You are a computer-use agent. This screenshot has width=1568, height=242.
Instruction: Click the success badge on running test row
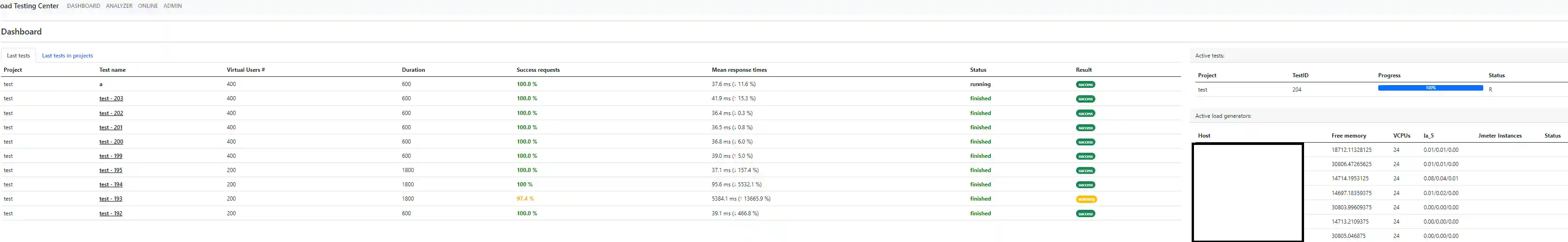pyautogui.click(x=1085, y=85)
